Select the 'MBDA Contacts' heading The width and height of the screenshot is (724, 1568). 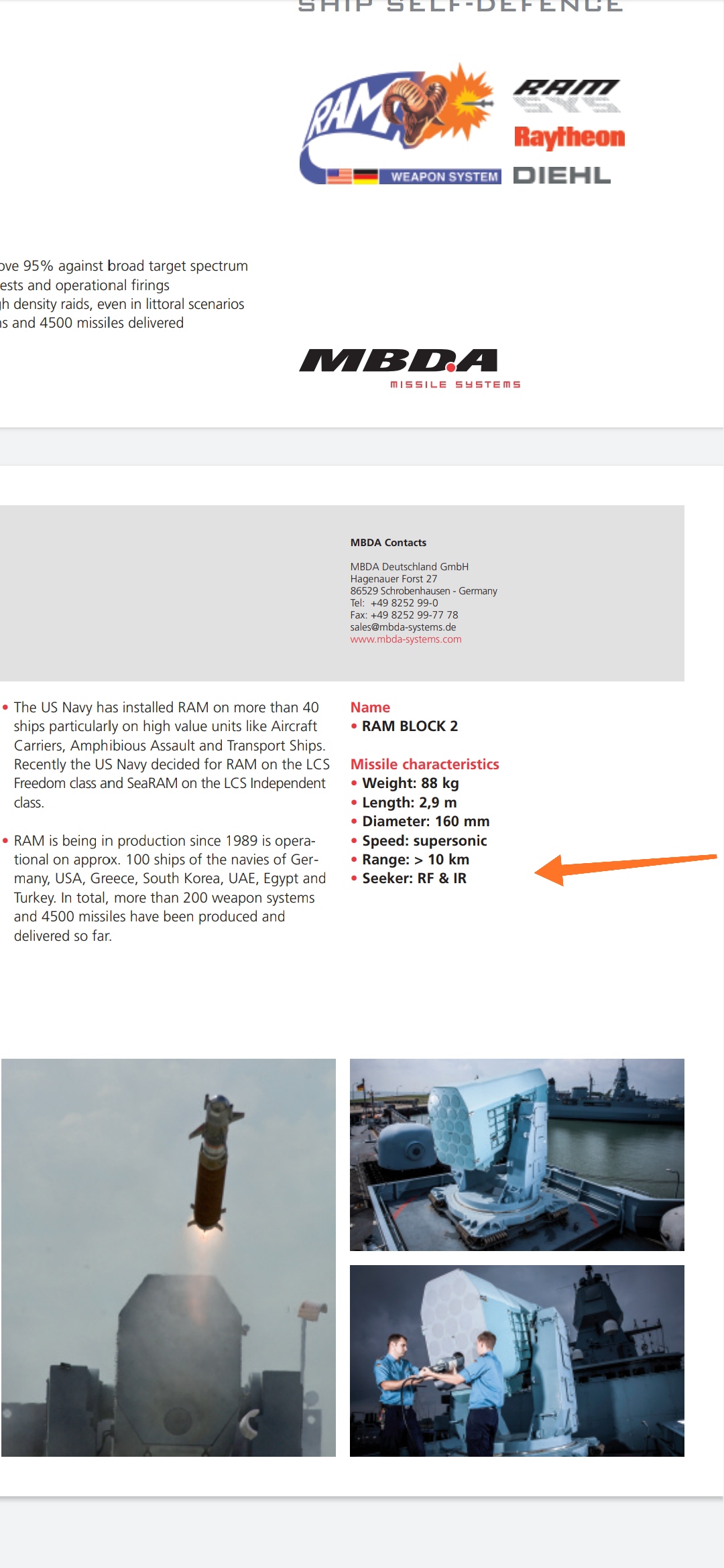388,543
